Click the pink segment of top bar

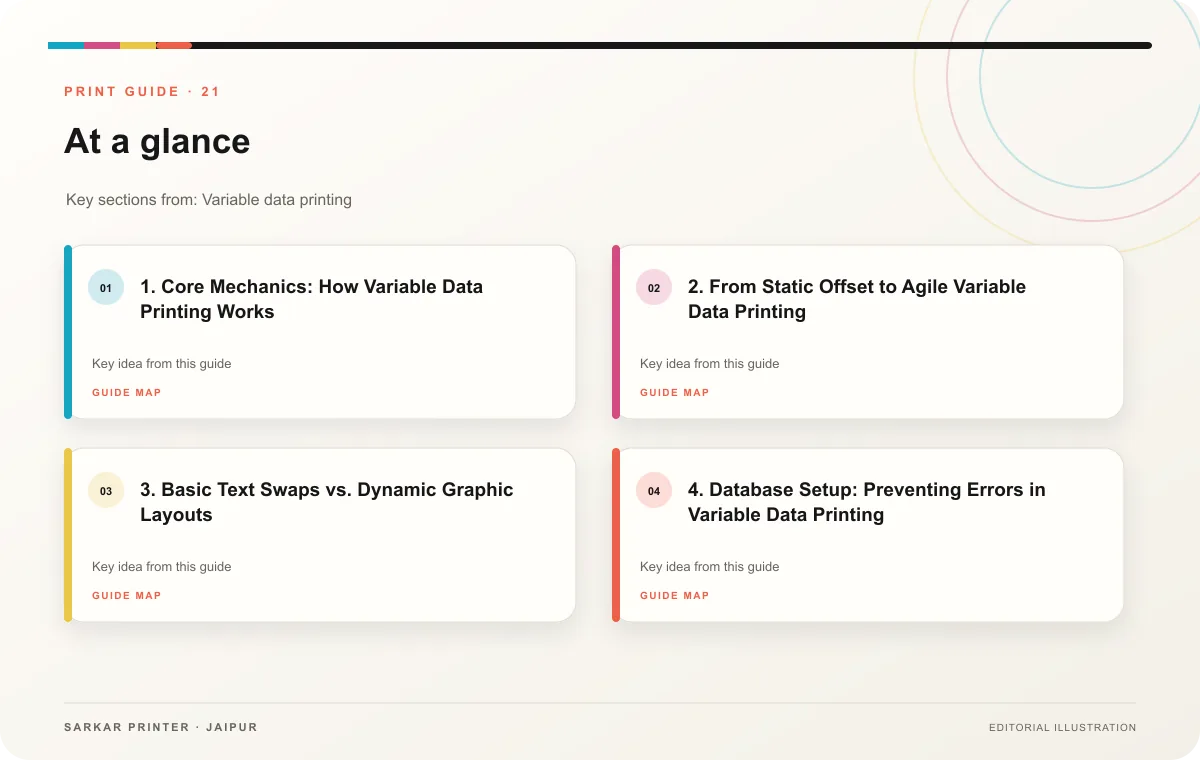[x=102, y=45]
